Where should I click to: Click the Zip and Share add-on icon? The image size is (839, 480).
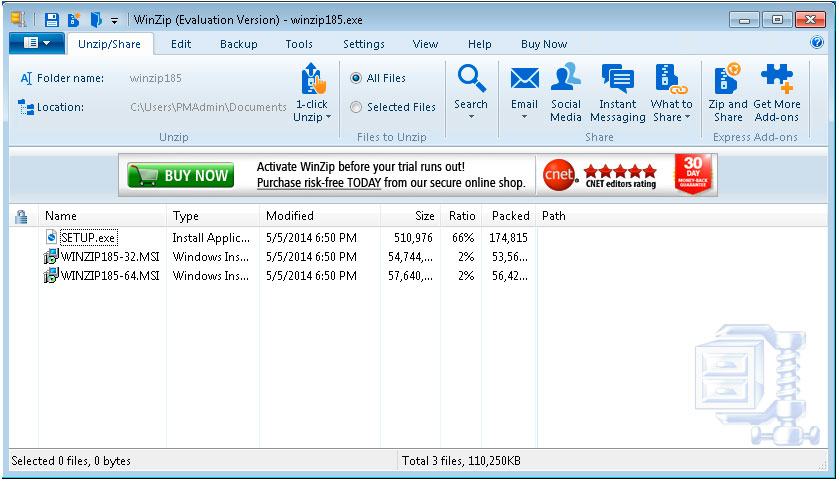point(727,78)
